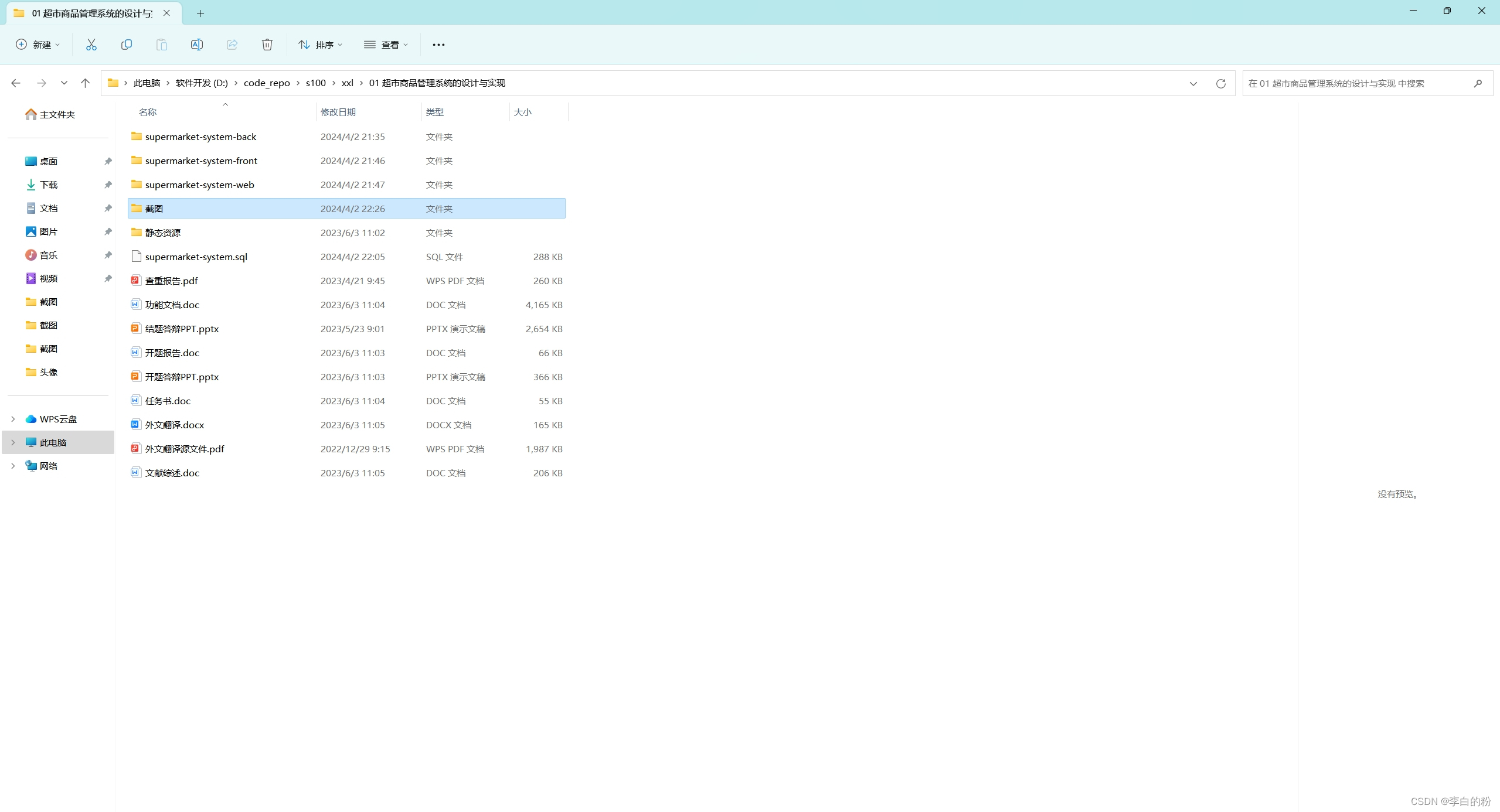The height and width of the screenshot is (812, 1500).
Task: Expand the 网络 tree node
Action: coord(13,466)
